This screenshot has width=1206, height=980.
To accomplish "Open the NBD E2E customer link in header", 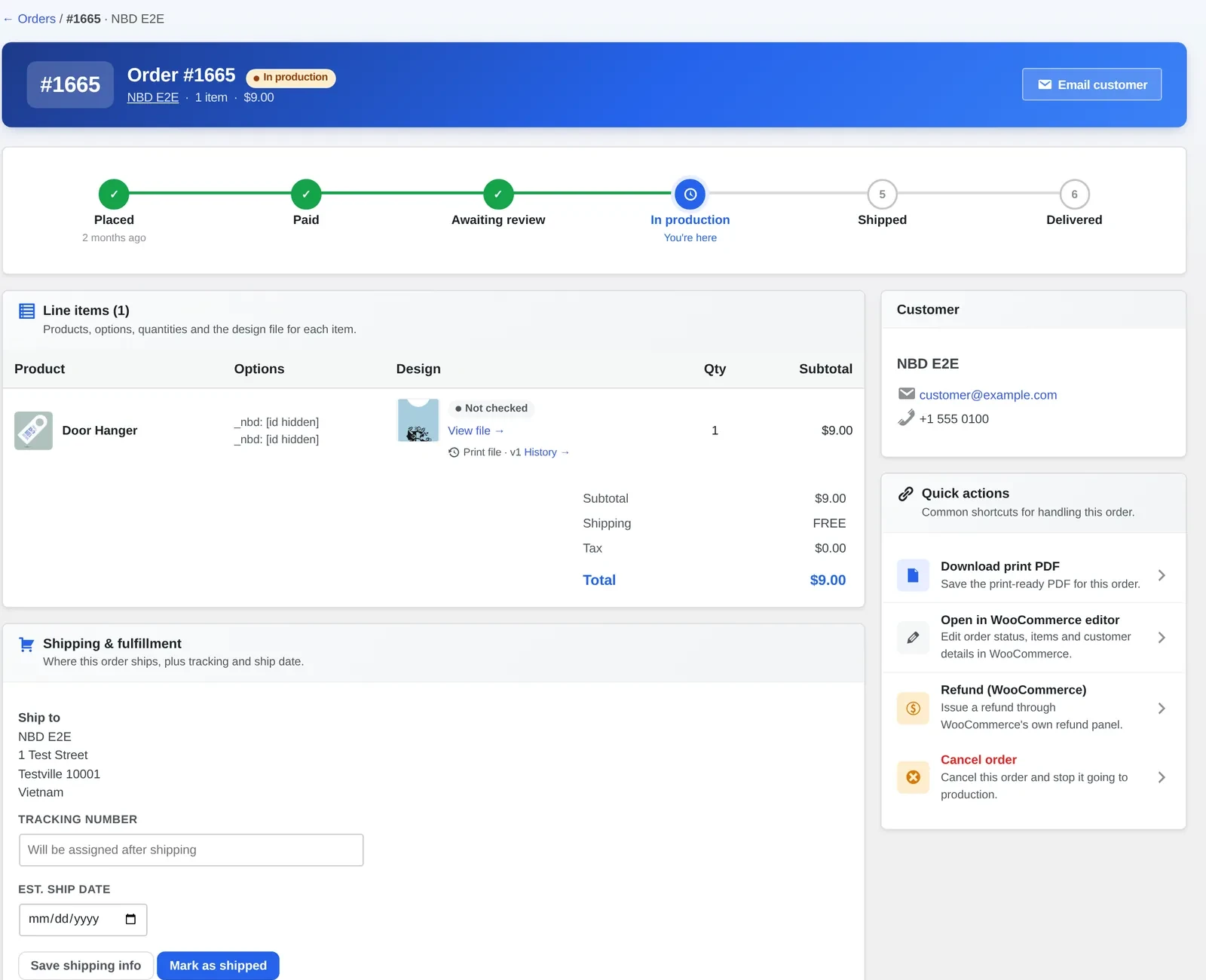I will click(153, 97).
